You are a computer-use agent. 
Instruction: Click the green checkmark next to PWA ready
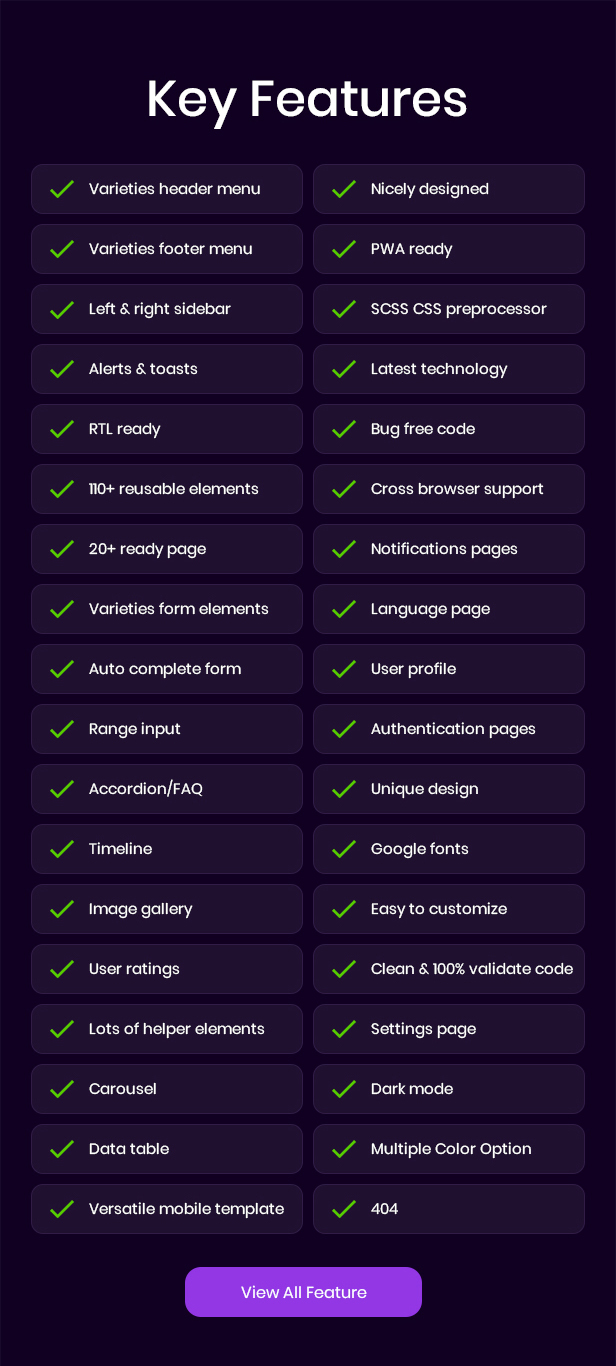344,249
